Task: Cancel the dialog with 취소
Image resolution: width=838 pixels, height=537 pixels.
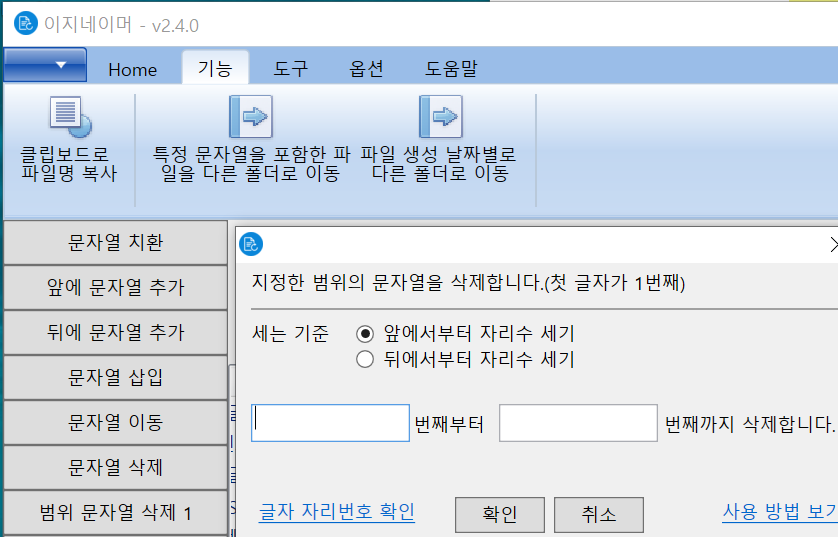Action: 599,515
